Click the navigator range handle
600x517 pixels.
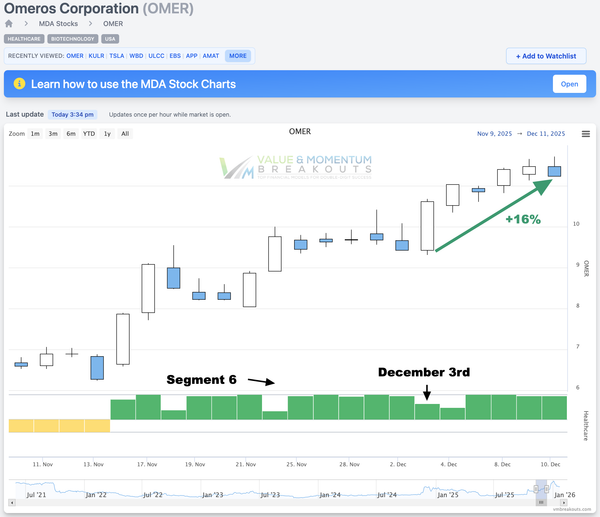click(542, 503)
